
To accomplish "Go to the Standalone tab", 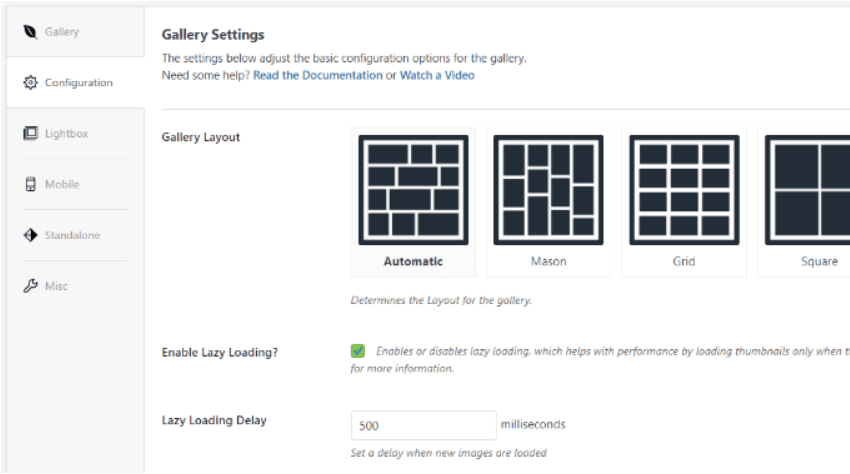I will pyautogui.click(x=72, y=236).
